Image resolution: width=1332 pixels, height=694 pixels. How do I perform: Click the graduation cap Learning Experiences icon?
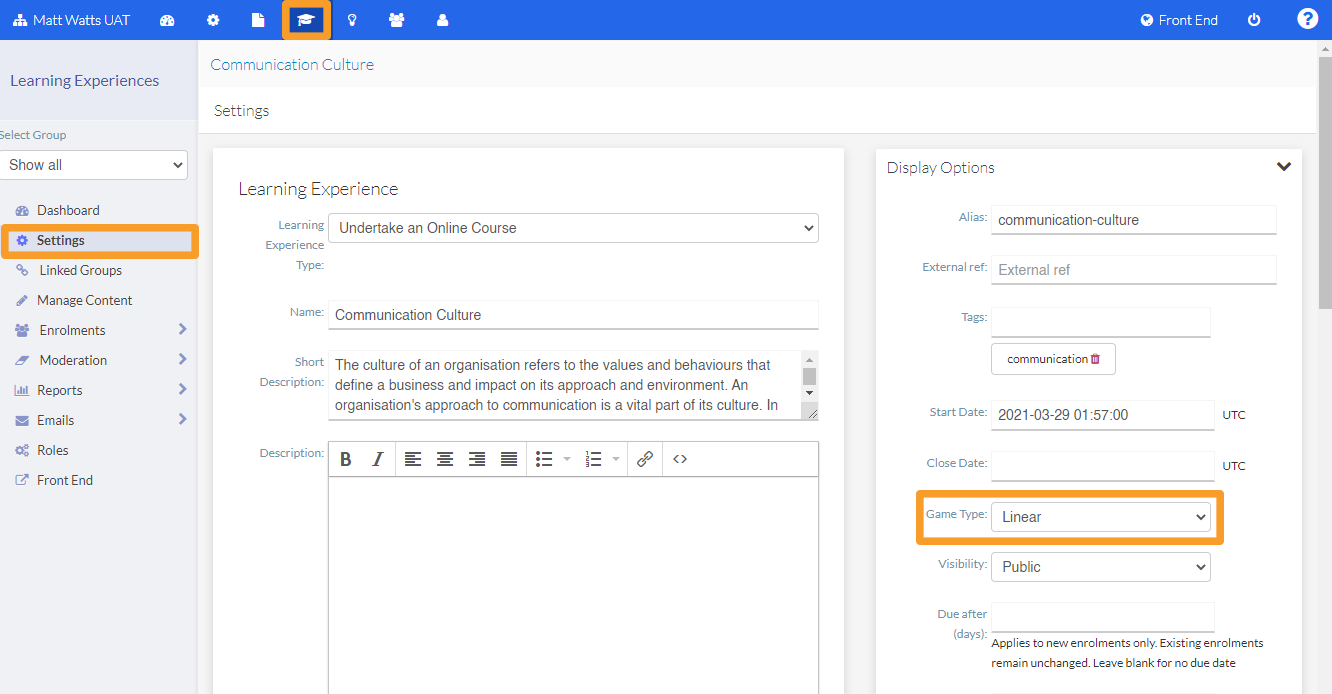[x=306, y=20]
